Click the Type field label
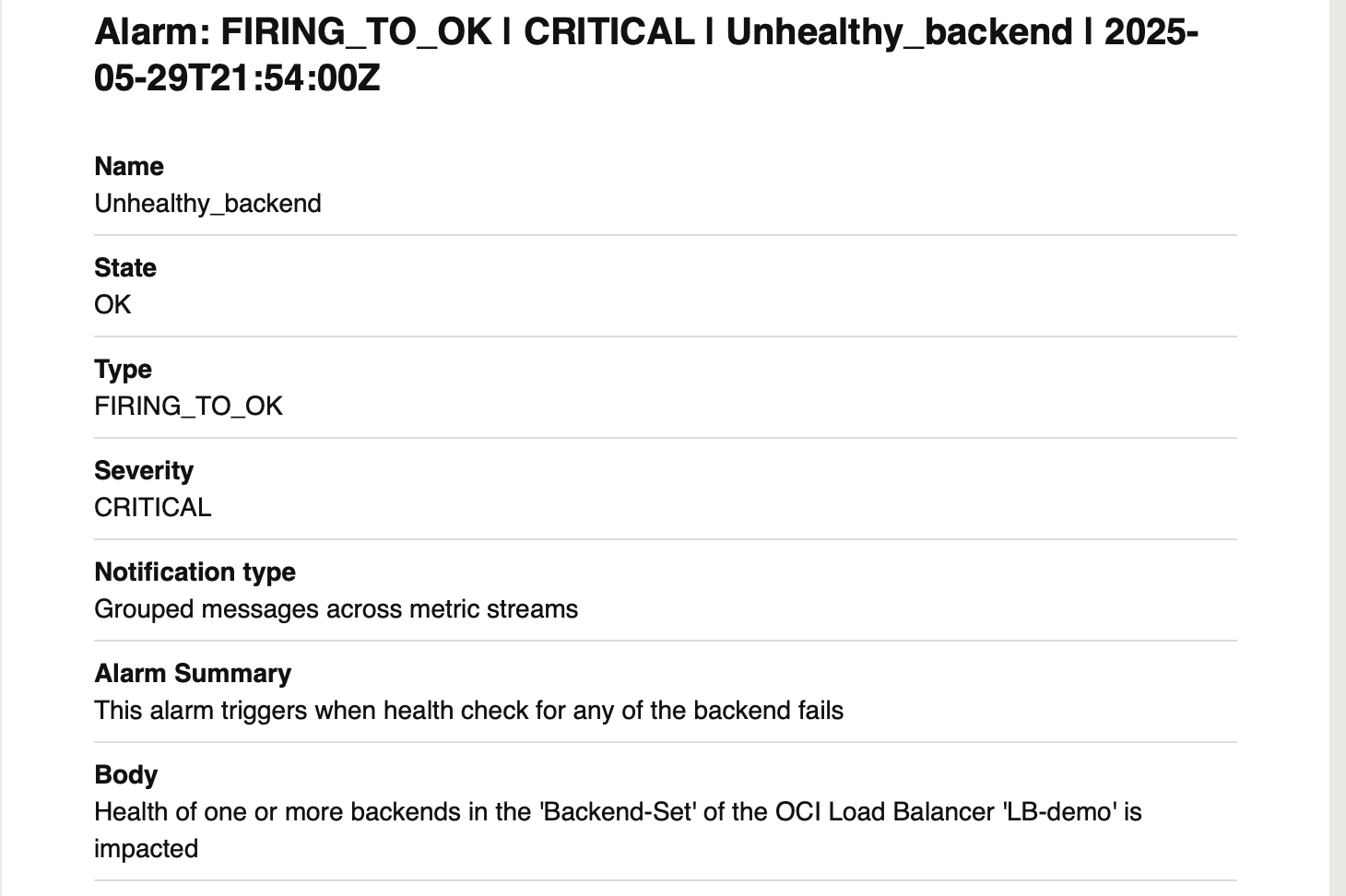This screenshot has height=896, width=1346. click(123, 370)
